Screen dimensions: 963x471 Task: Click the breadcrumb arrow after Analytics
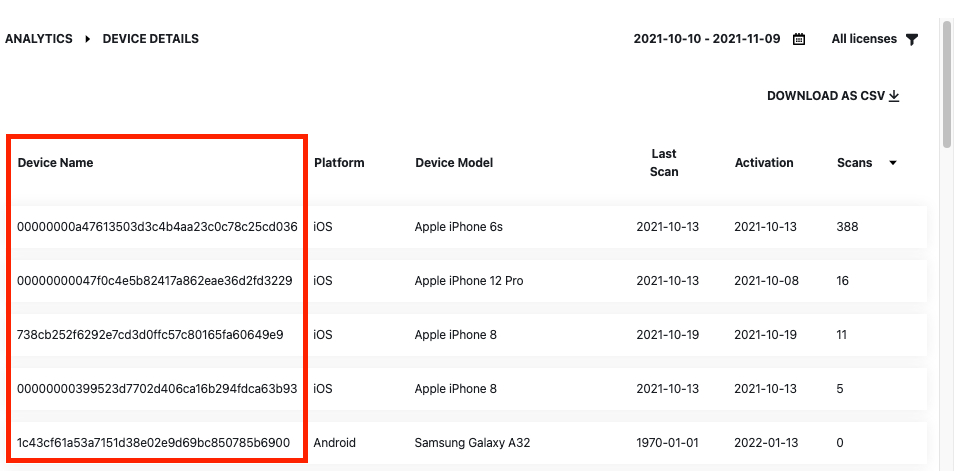coord(88,39)
